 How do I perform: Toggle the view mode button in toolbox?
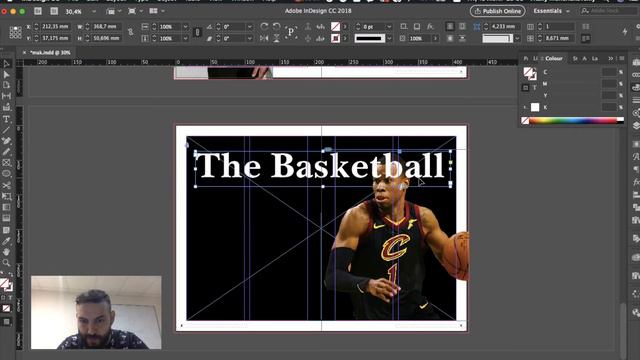pyautogui.click(x=6, y=322)
